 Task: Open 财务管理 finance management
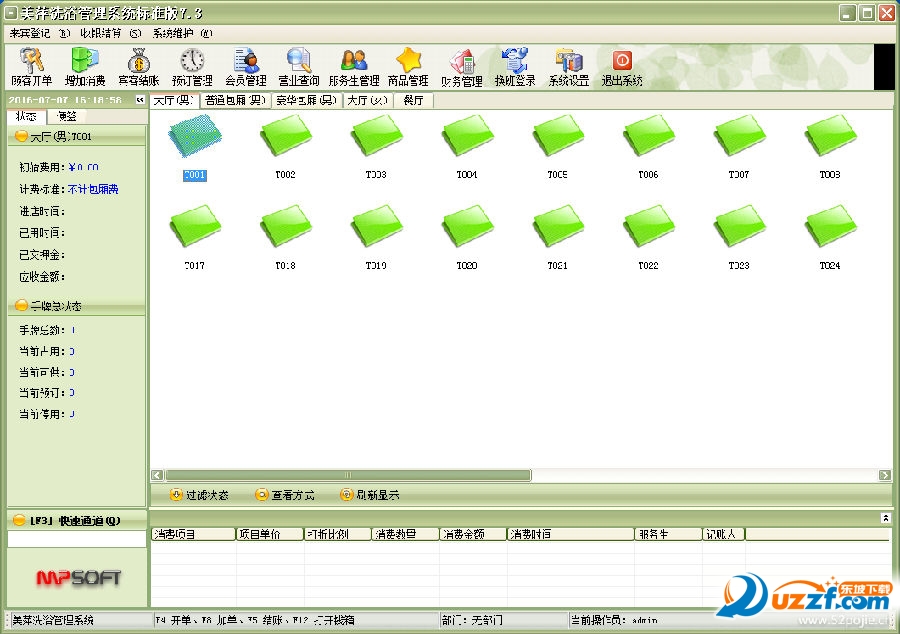point(462,66)
